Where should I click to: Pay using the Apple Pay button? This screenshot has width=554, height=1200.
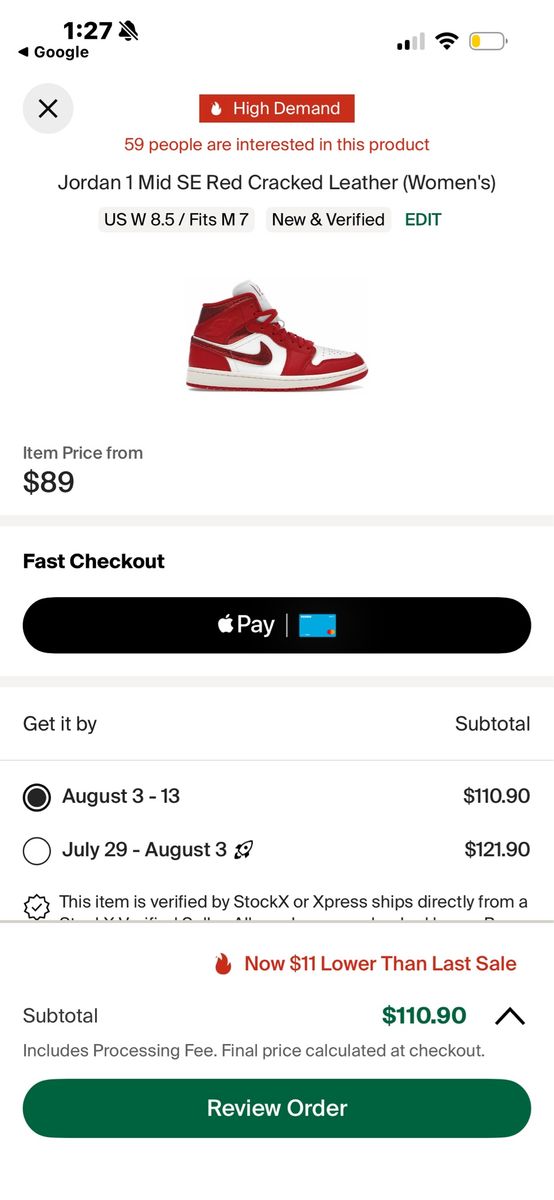point(277,626)
